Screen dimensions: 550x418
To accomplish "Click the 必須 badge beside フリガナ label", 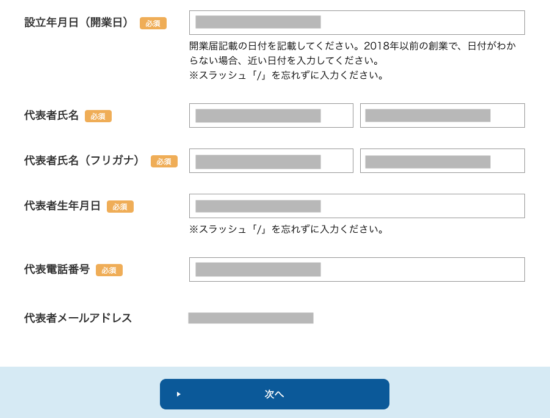I will point(164,161).
